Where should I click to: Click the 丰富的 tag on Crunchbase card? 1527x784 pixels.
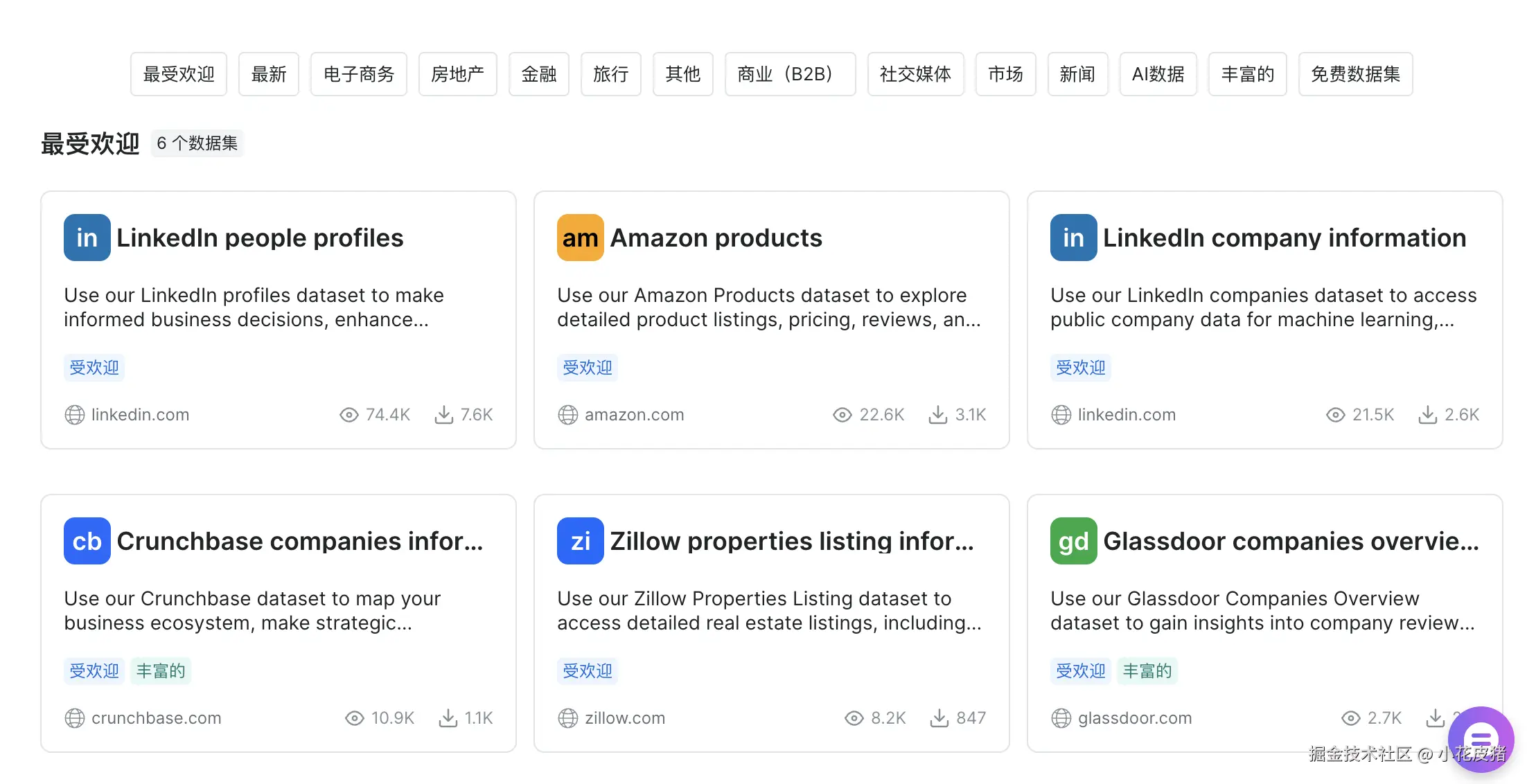(161, 671)
